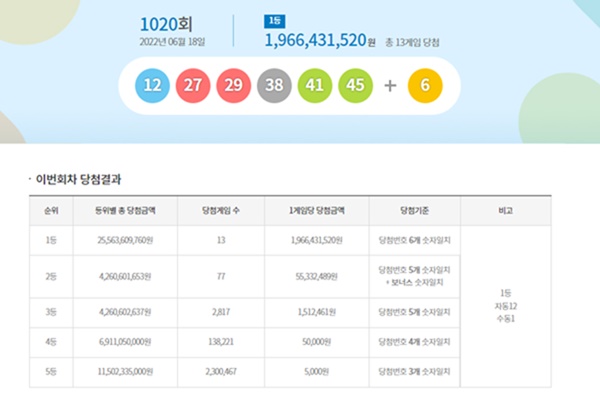Screen dimensions: 600x402
Task: Click the 5등 rank row label
Action: pyautogui.click(x=51, y=372)
